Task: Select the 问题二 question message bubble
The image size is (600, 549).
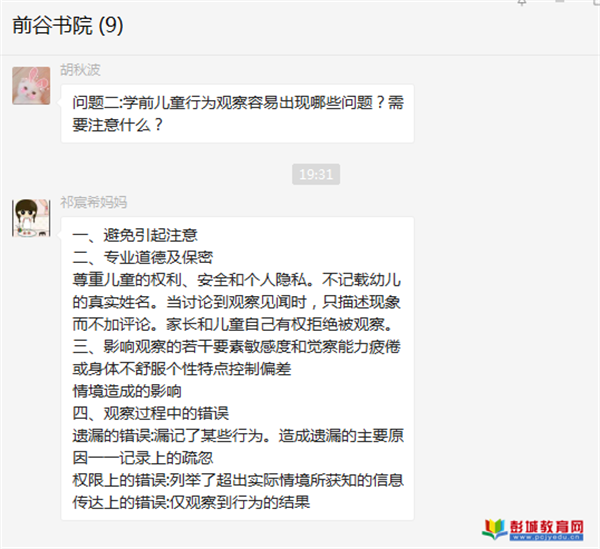Action: point(237,114)
